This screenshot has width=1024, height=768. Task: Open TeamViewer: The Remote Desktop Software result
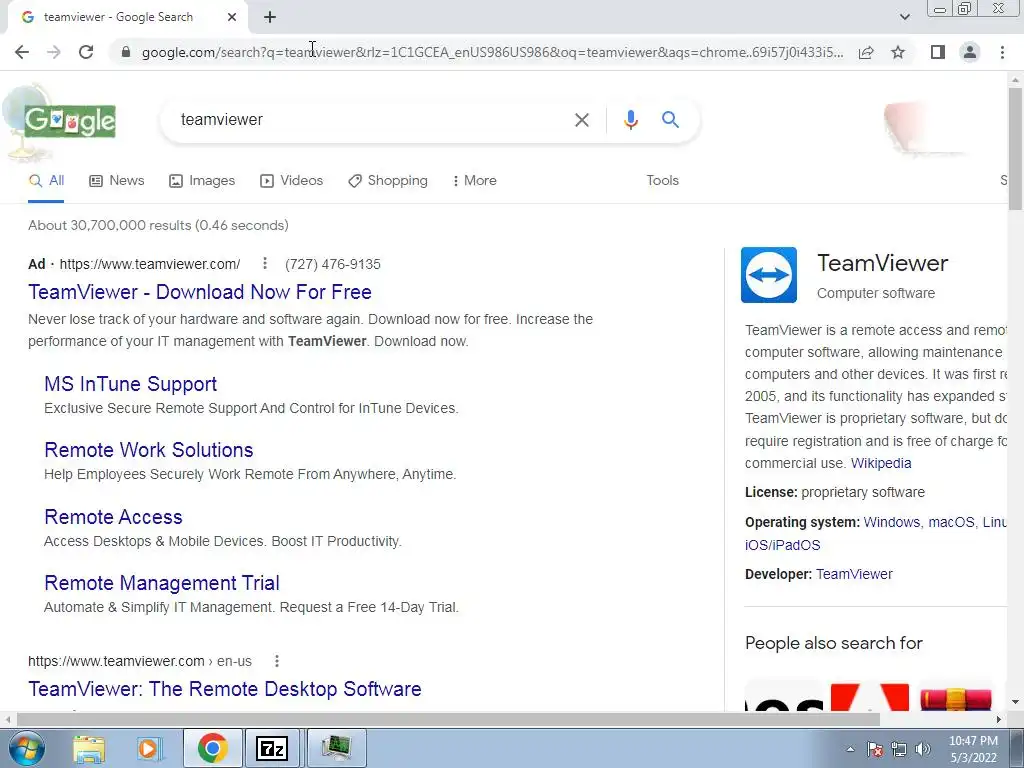pos(225,689)
